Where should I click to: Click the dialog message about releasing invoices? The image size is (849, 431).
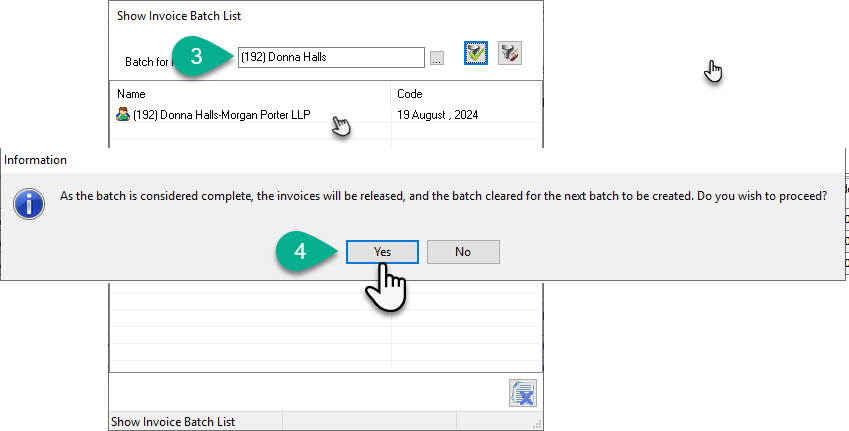click(x=443, y=196)
